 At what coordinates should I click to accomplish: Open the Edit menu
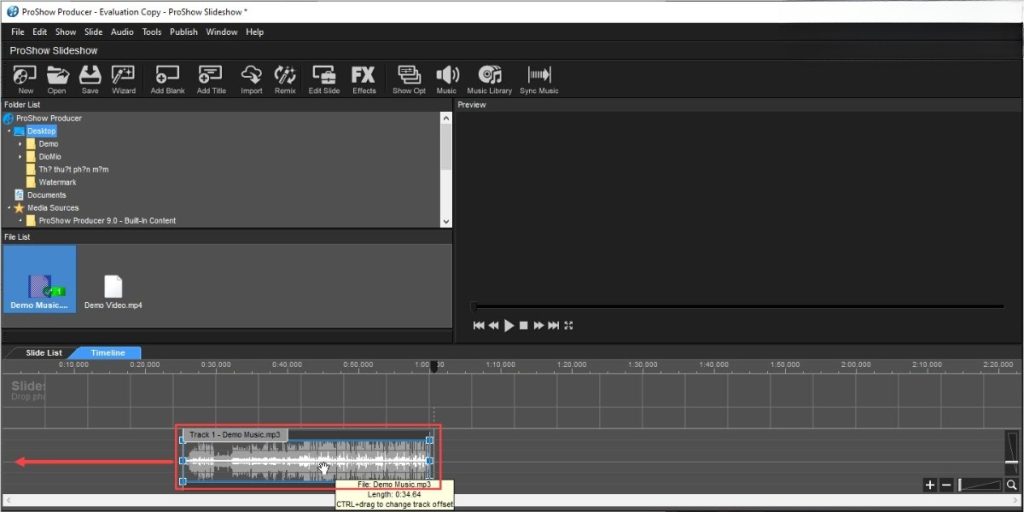(40, 31)
